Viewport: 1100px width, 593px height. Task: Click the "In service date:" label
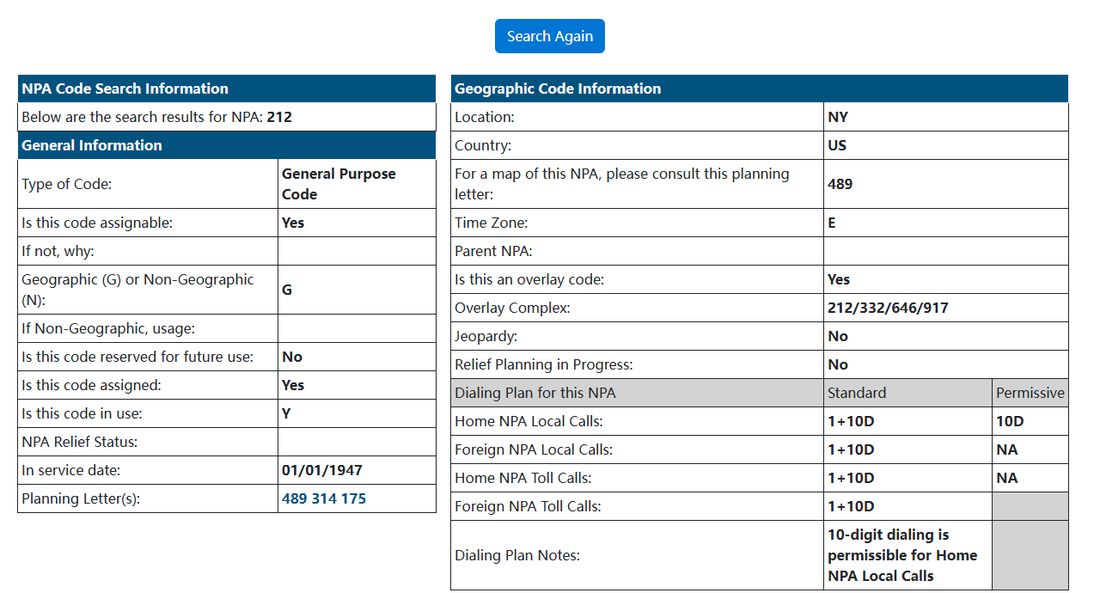coord(71,470)
